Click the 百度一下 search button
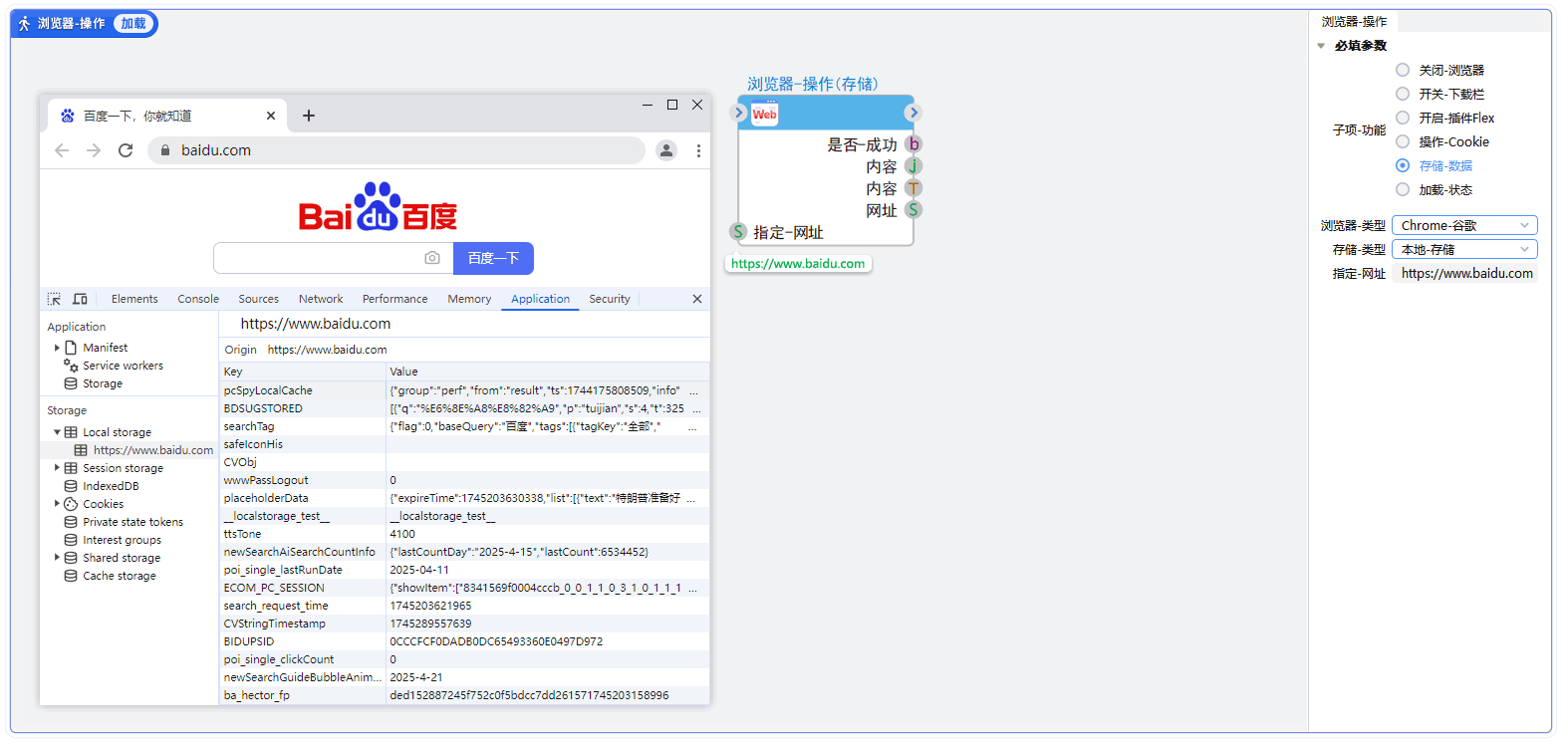1568x749 pixels. tap(493, 258)
